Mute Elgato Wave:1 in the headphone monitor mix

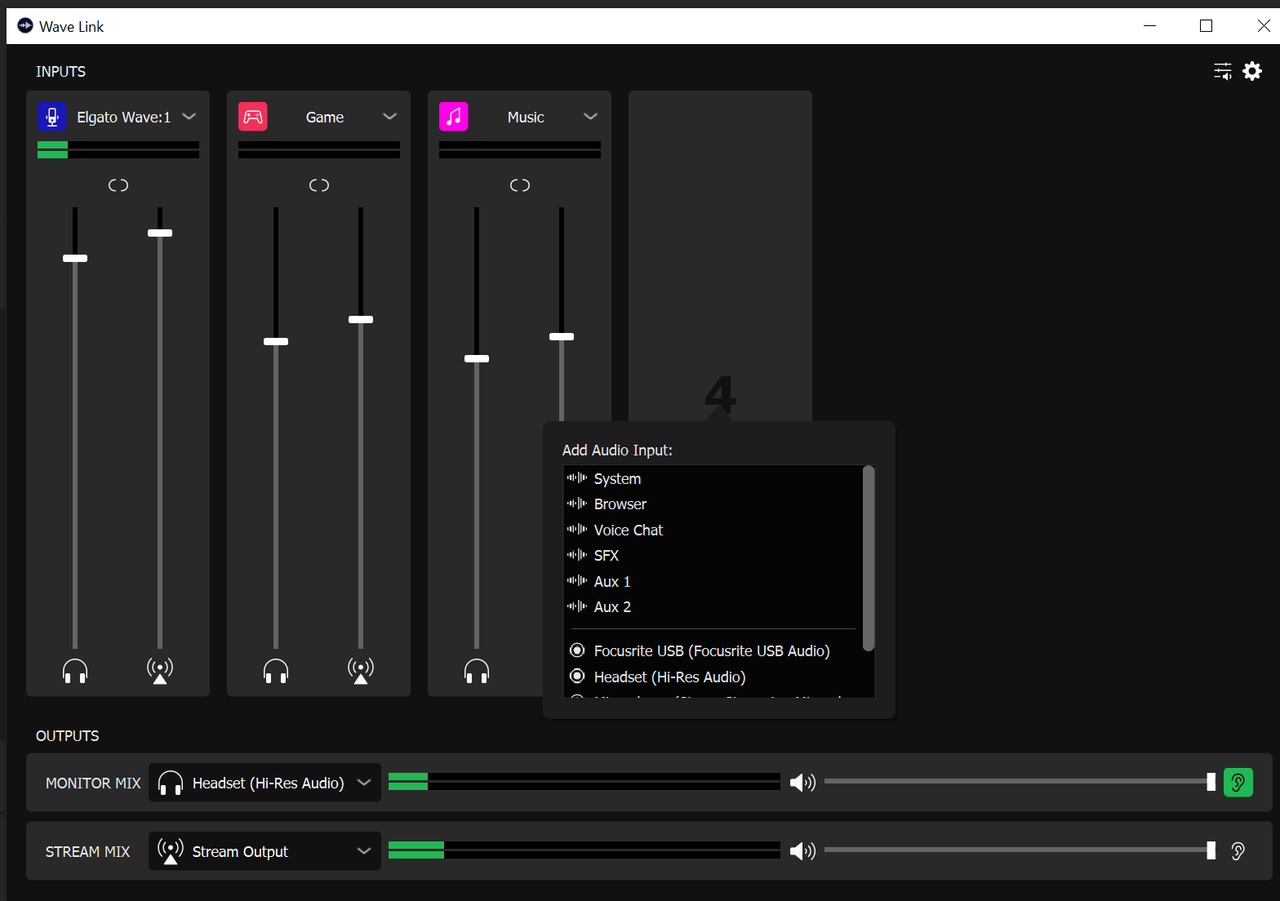click(x=75, y=671)
